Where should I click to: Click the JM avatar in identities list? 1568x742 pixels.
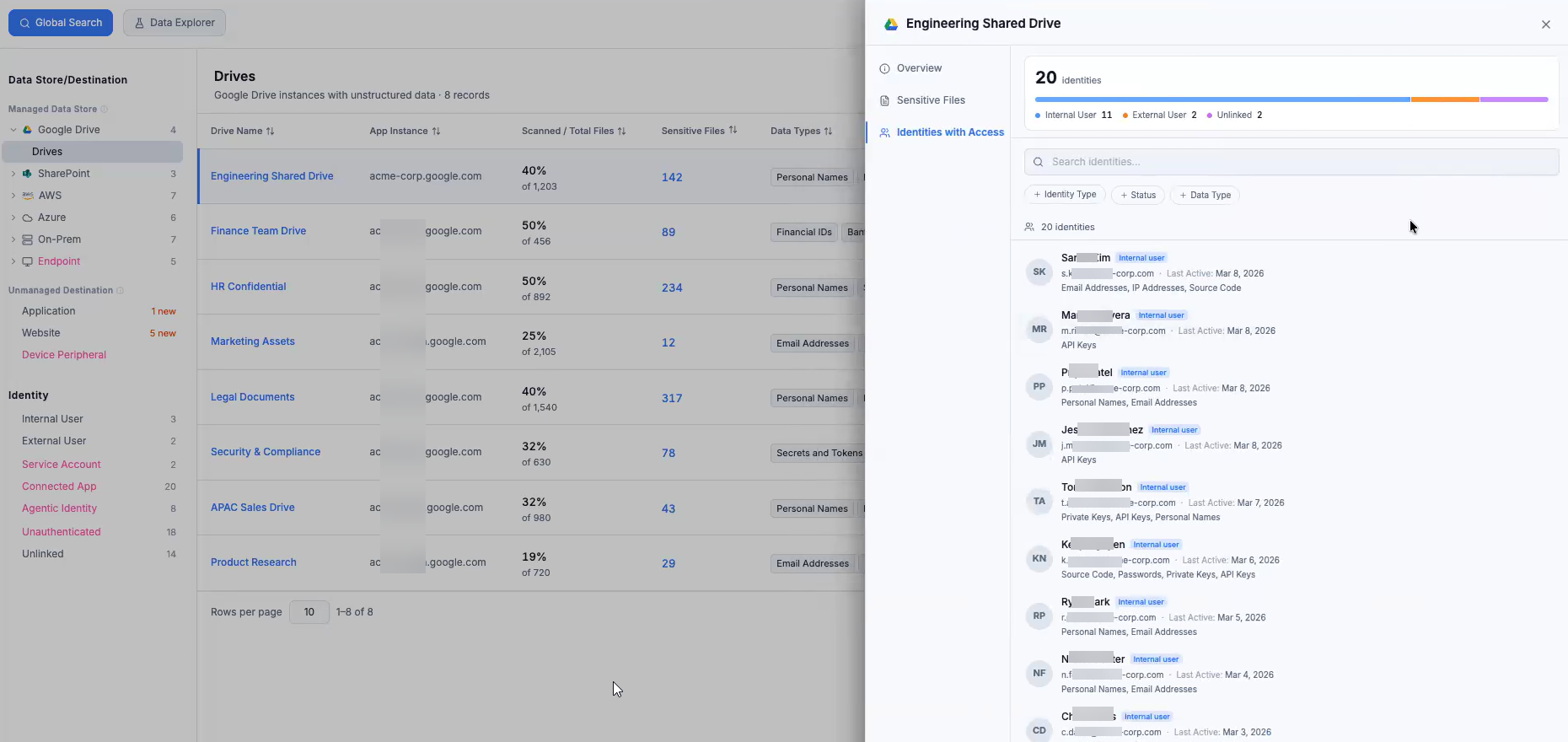[x=1039, y=444]
